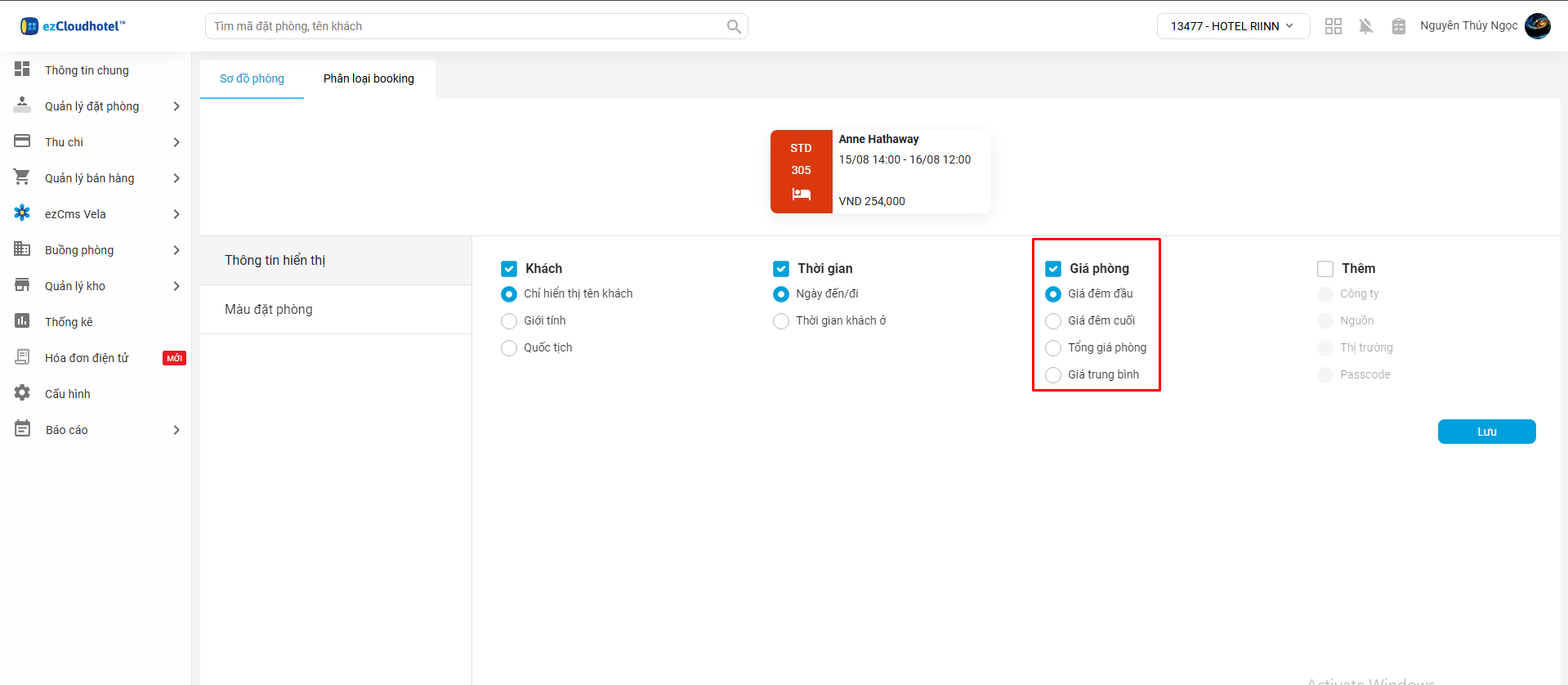Screen dimensions: 1568x685
Task: Select Tổng giá phòng radio option
Action: pos(1053,348)
